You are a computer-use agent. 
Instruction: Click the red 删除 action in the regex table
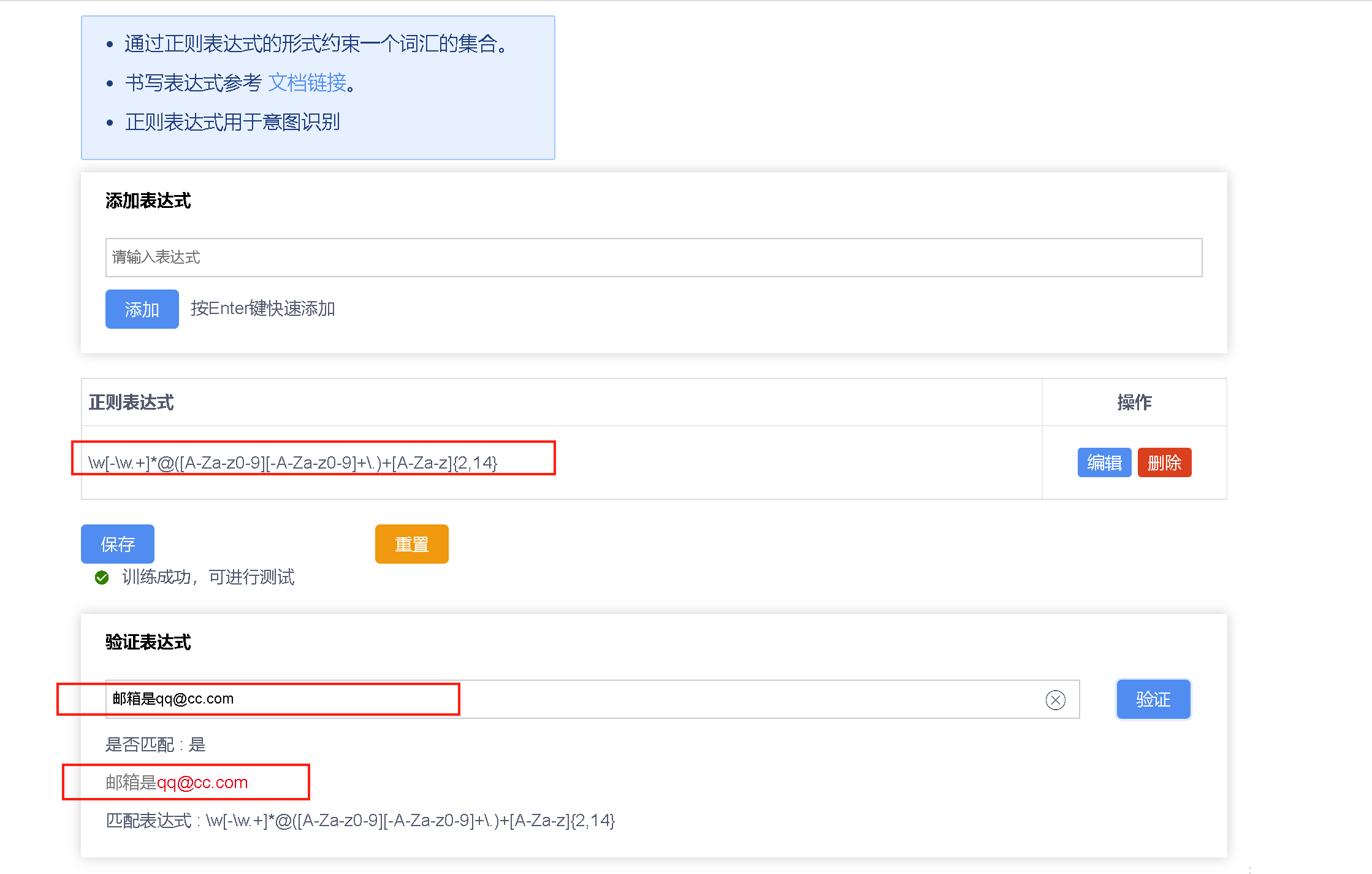(1164, 462)
